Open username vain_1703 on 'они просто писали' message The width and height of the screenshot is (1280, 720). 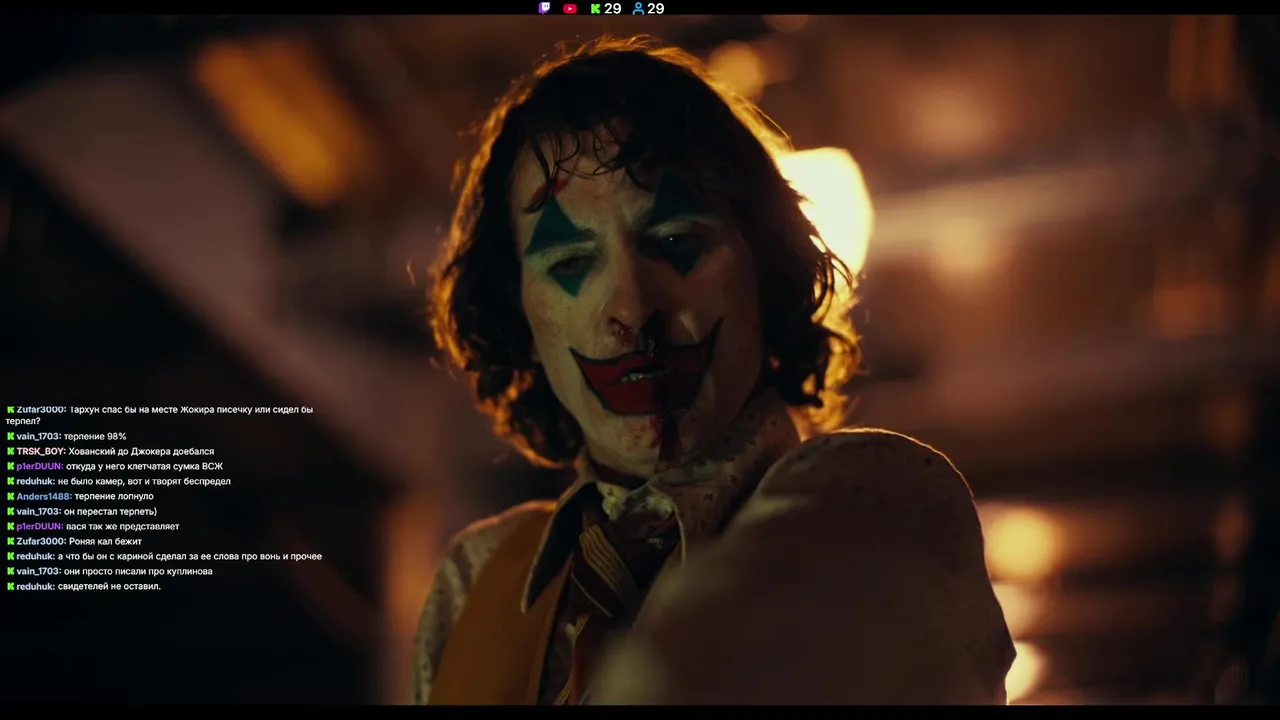pyautogui.click(x=39, y=571)
